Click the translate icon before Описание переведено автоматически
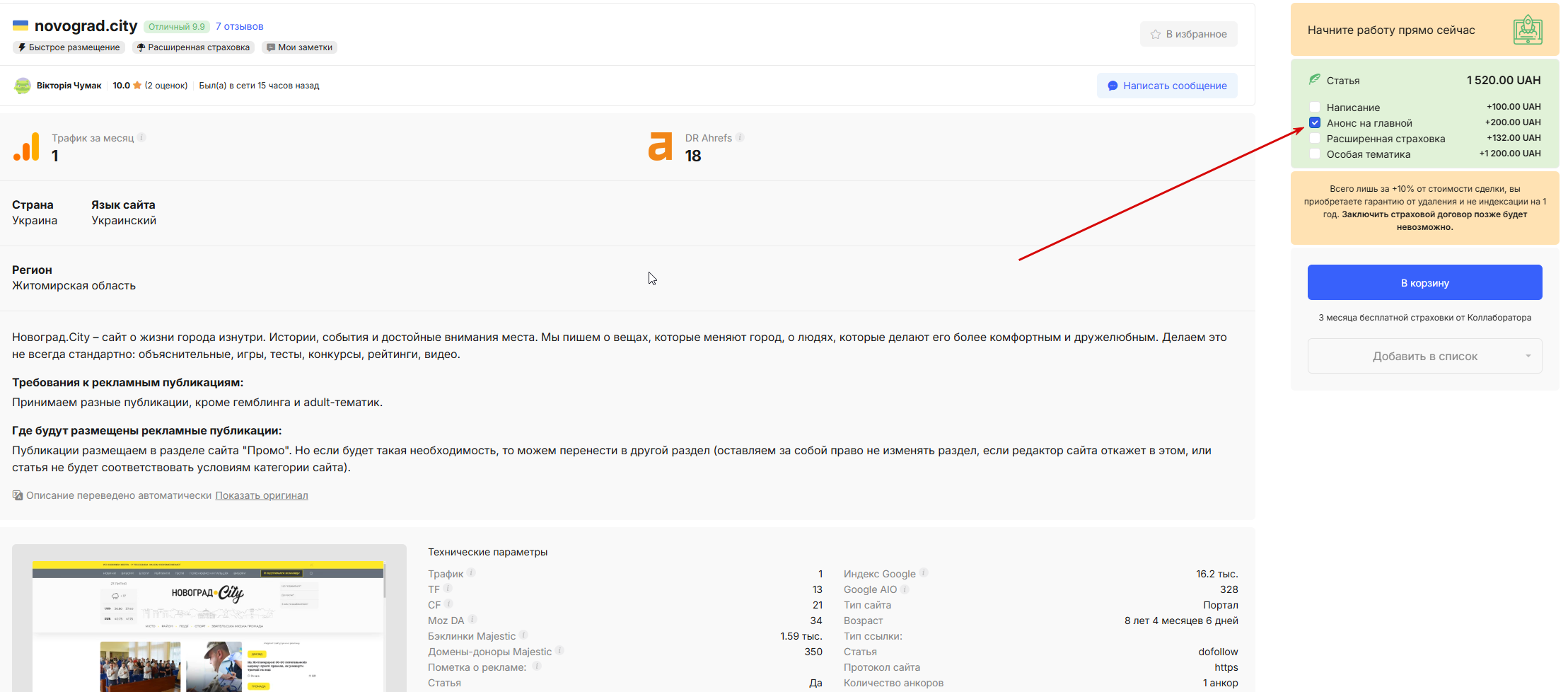This screenshot has height=692, width=1568. 18,495
